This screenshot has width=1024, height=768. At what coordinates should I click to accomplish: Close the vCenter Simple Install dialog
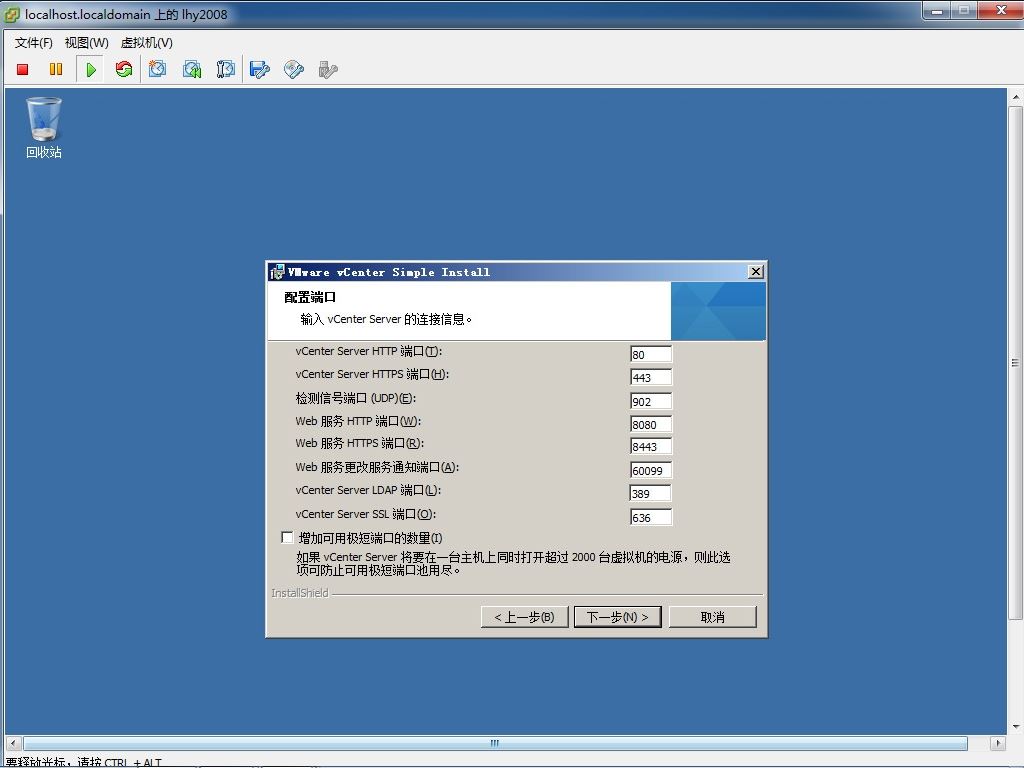[x=756, y=272]
